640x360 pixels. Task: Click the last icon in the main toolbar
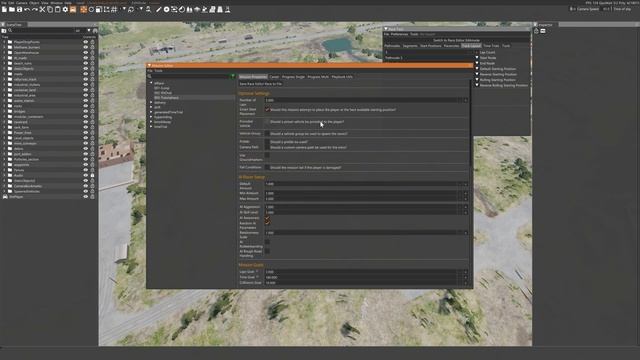pos(227,9)
